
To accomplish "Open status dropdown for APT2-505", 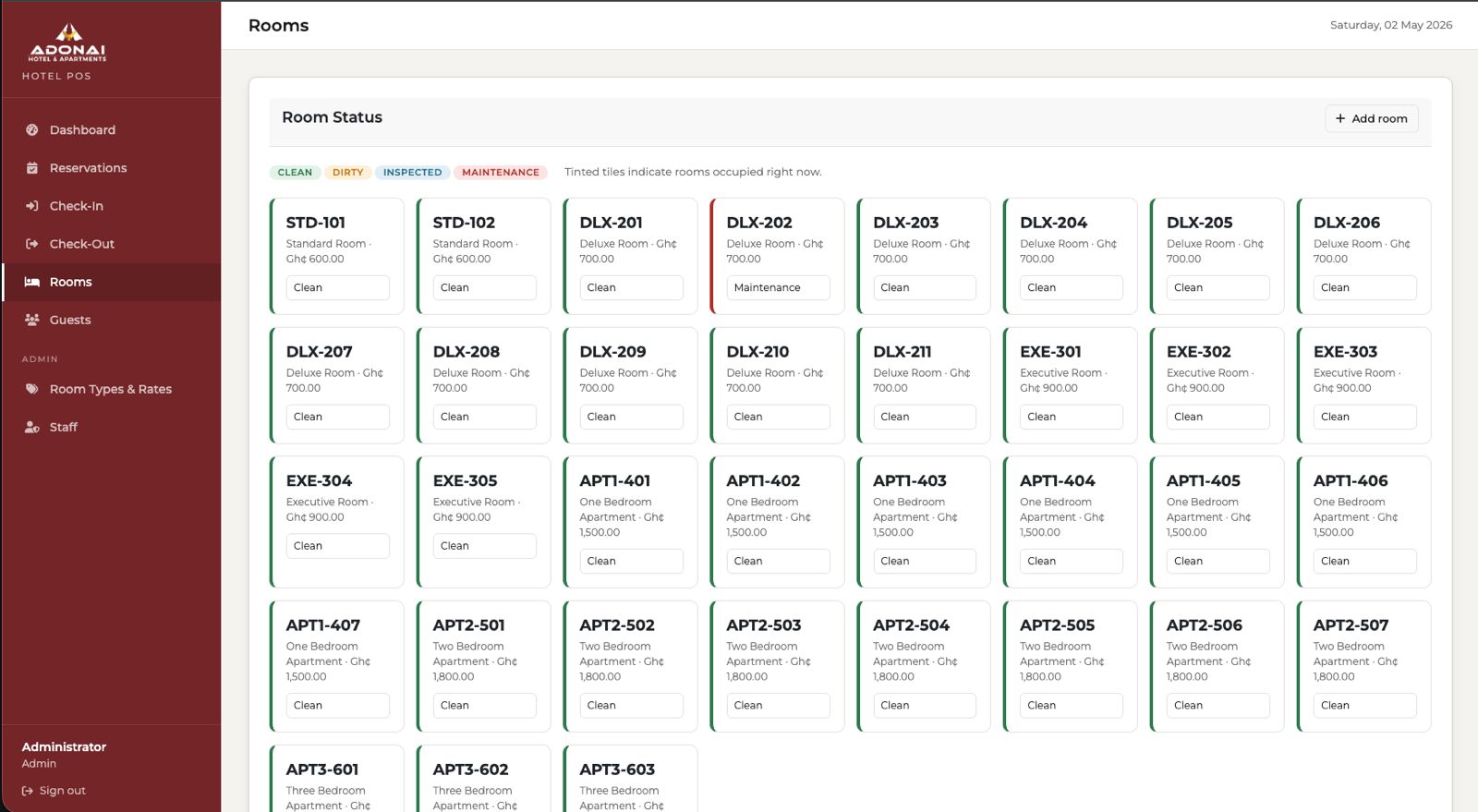I will [x=1072, y=705].
